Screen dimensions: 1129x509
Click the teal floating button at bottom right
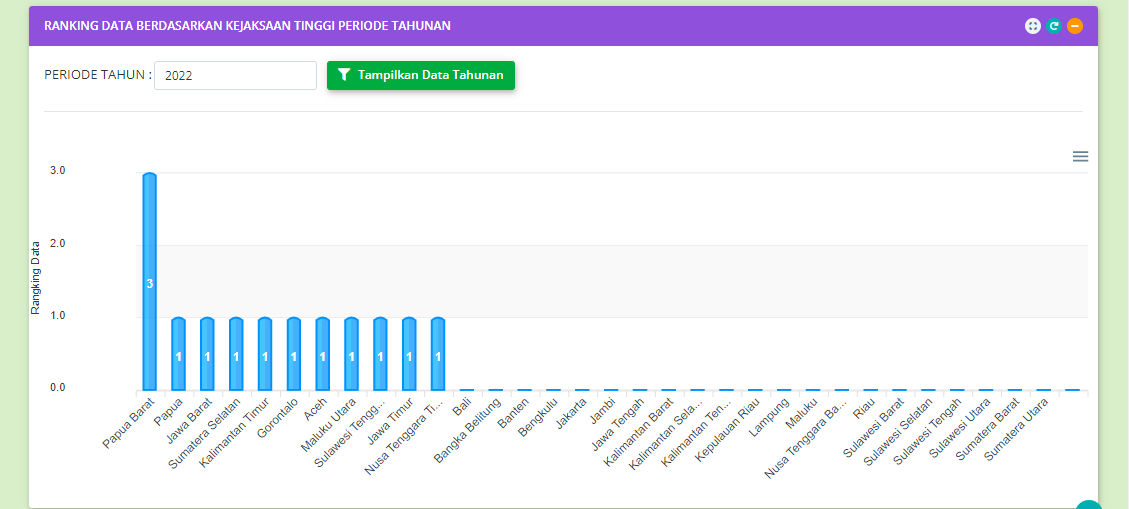coord(1088,505)
